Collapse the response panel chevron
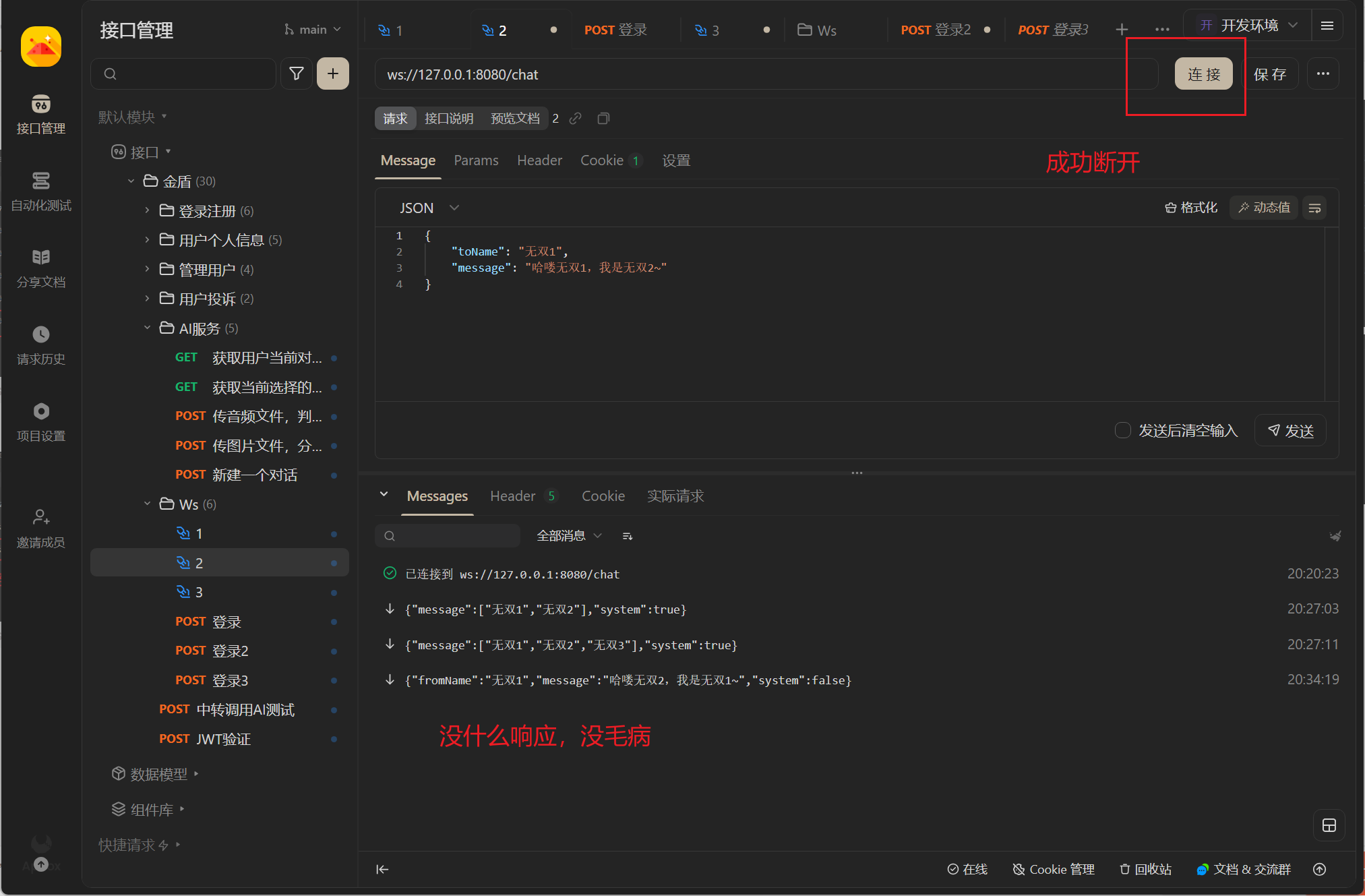This screenshot has height=896, width=1365. (384, 495)
